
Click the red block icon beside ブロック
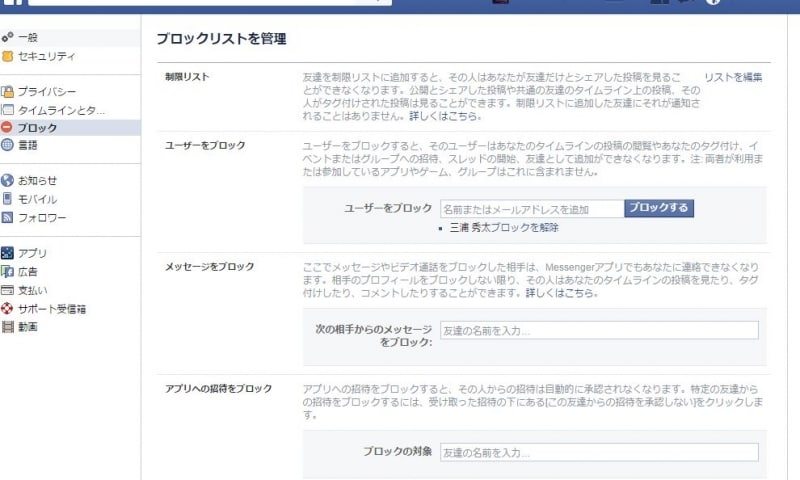7,127
